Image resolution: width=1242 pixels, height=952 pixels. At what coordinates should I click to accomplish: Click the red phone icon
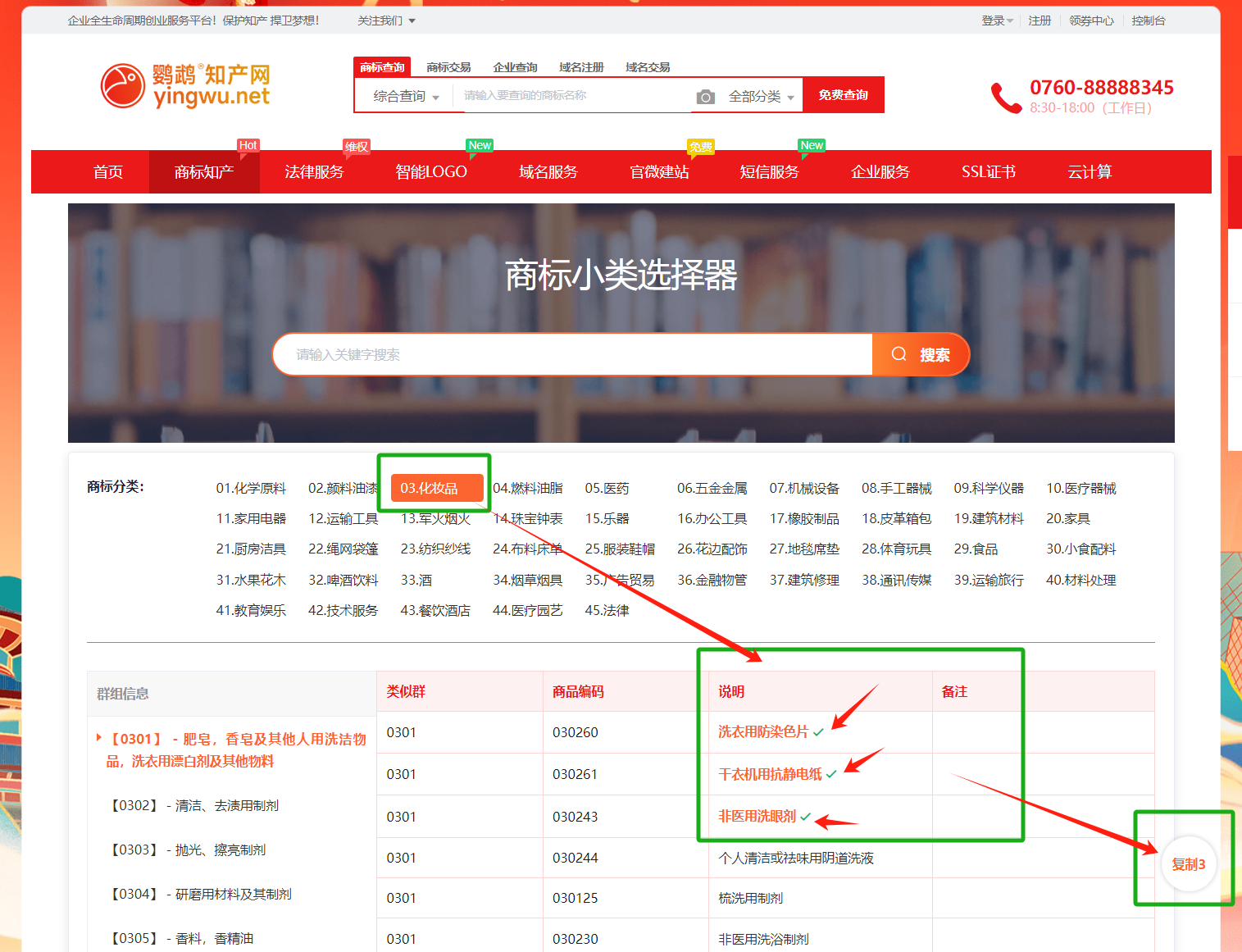click(1005, 98)
